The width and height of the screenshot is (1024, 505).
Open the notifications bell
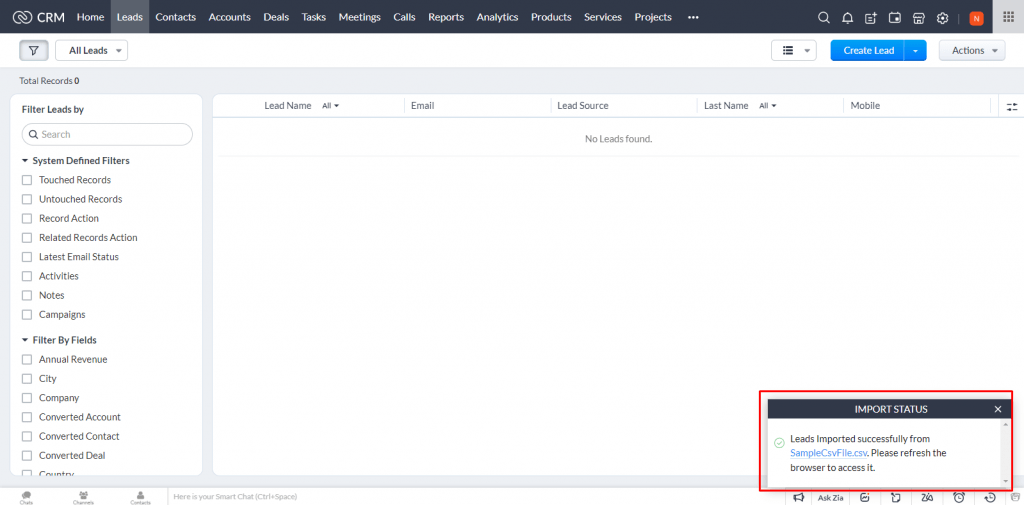coord(847,18)
